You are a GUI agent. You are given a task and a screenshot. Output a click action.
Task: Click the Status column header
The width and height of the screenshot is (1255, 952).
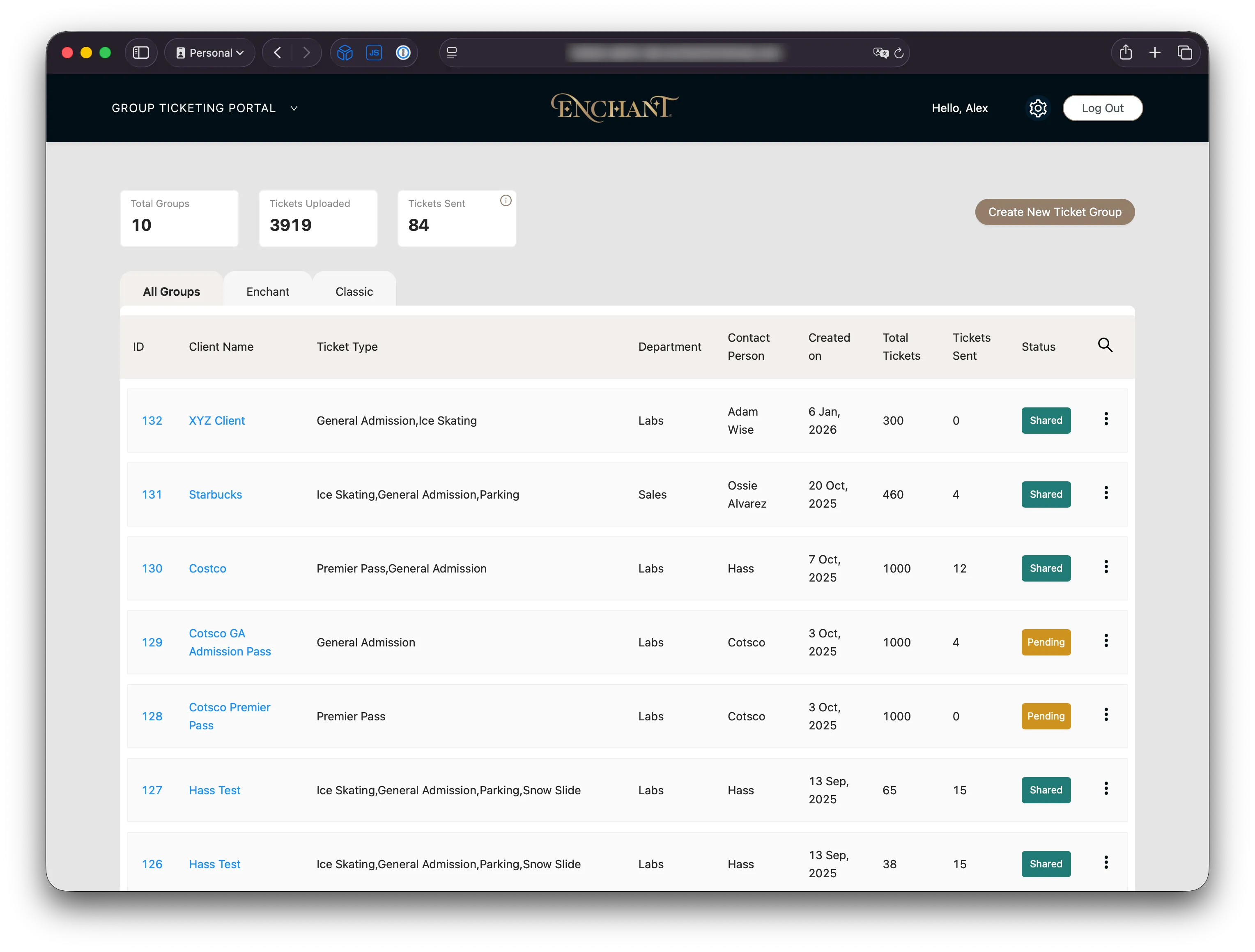[x=1038, y=347]
